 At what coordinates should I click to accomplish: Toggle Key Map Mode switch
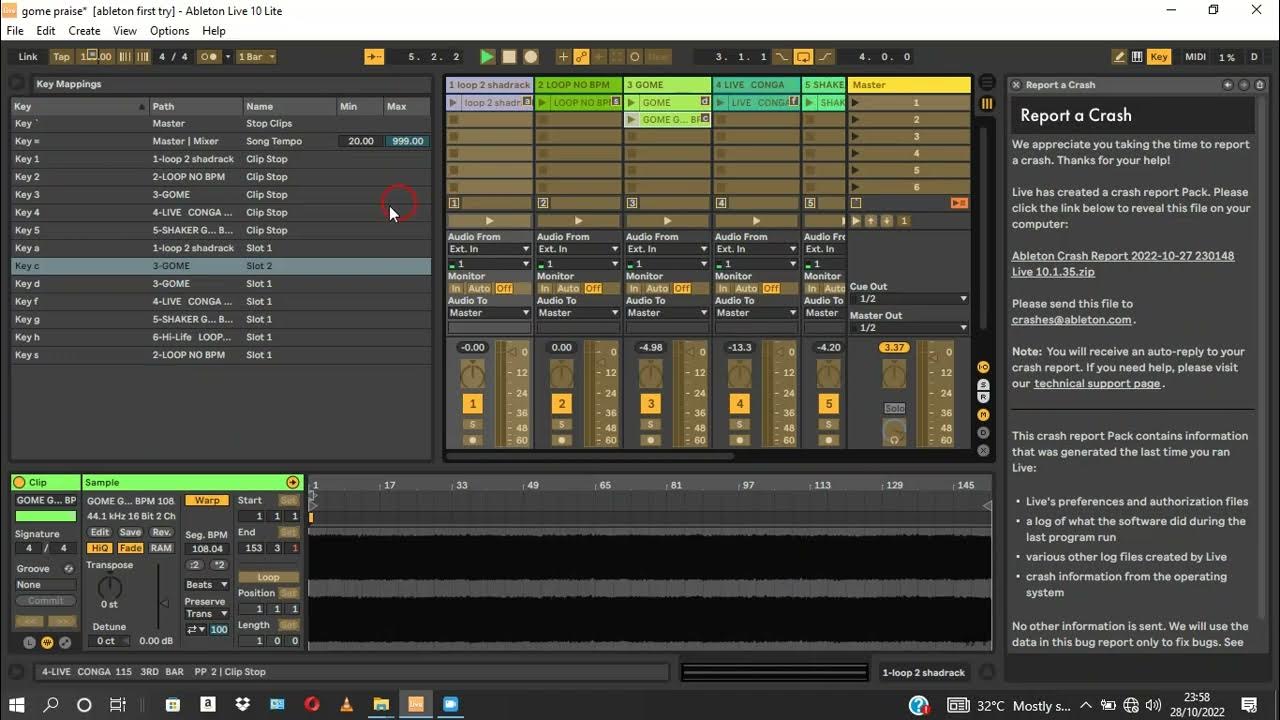coord(1159,57)
